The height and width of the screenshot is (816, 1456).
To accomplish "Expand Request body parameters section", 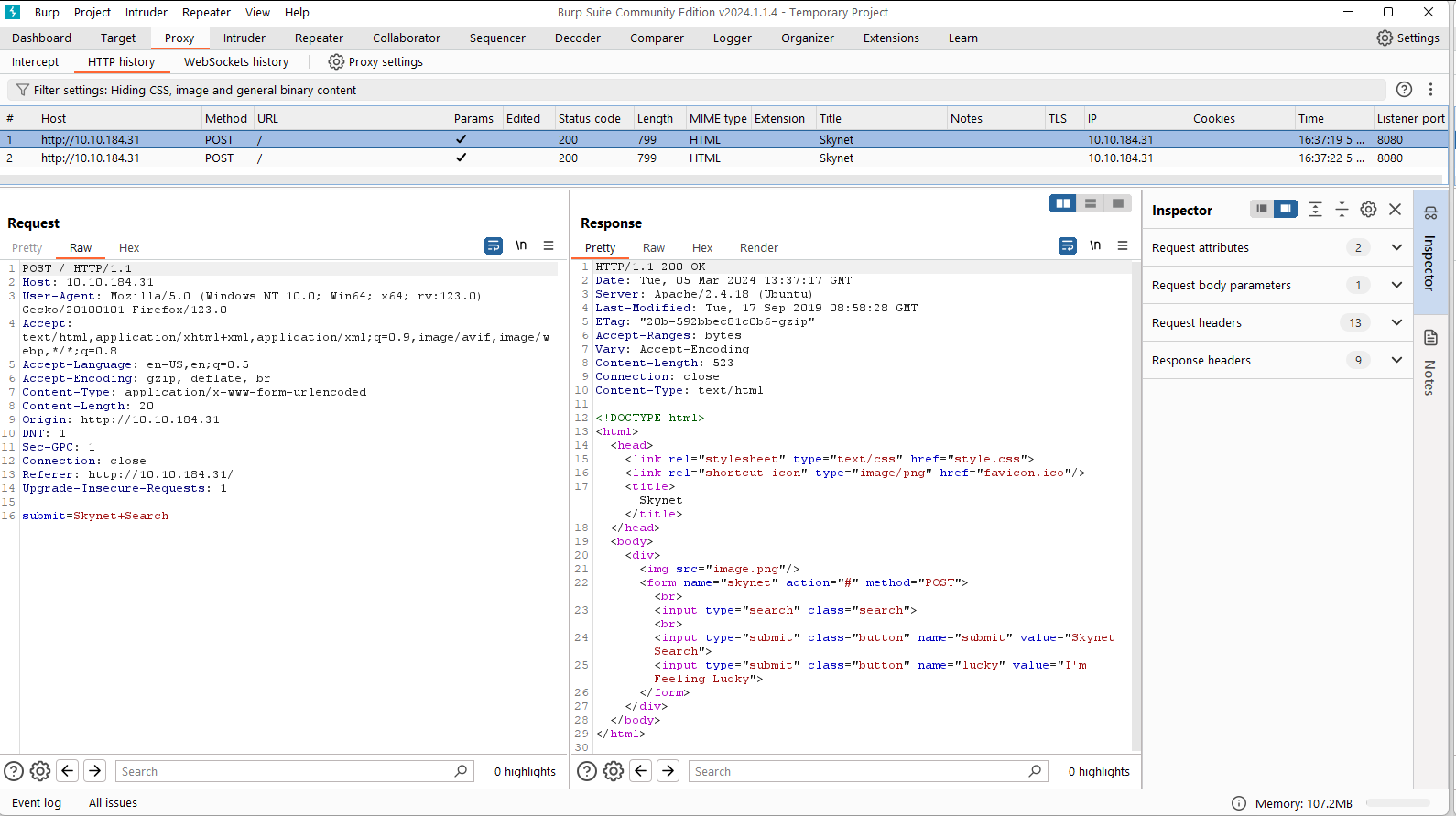I will coord(1396,285).
